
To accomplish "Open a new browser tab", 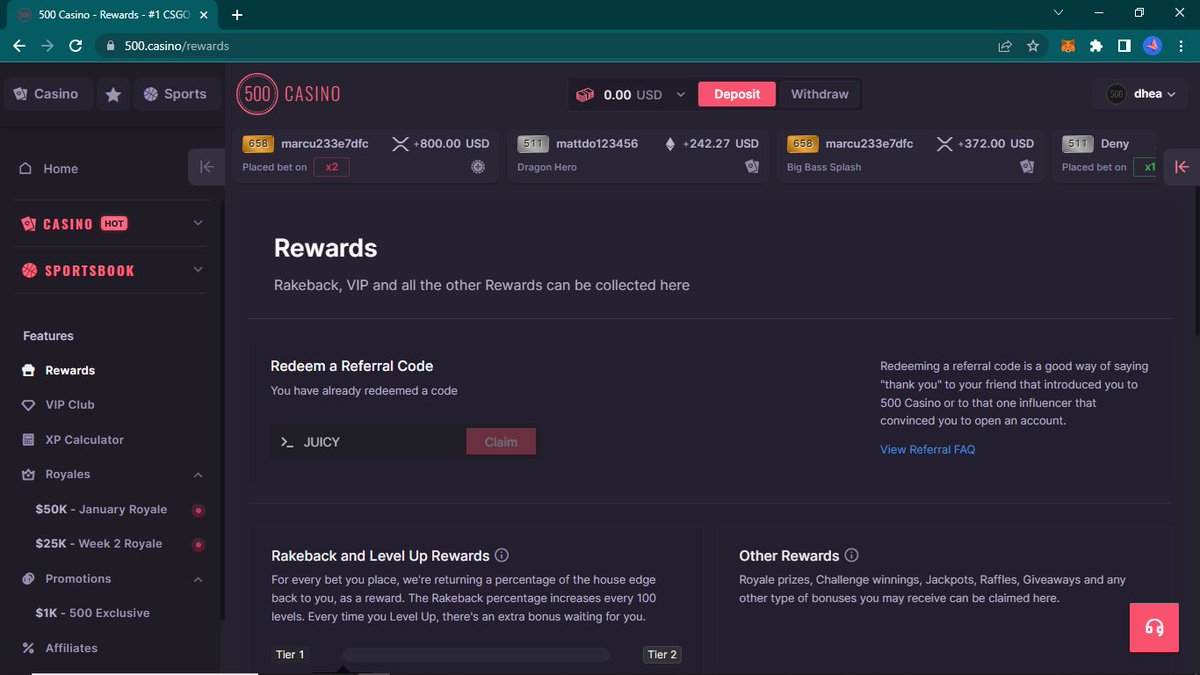I will coord(237,15).
